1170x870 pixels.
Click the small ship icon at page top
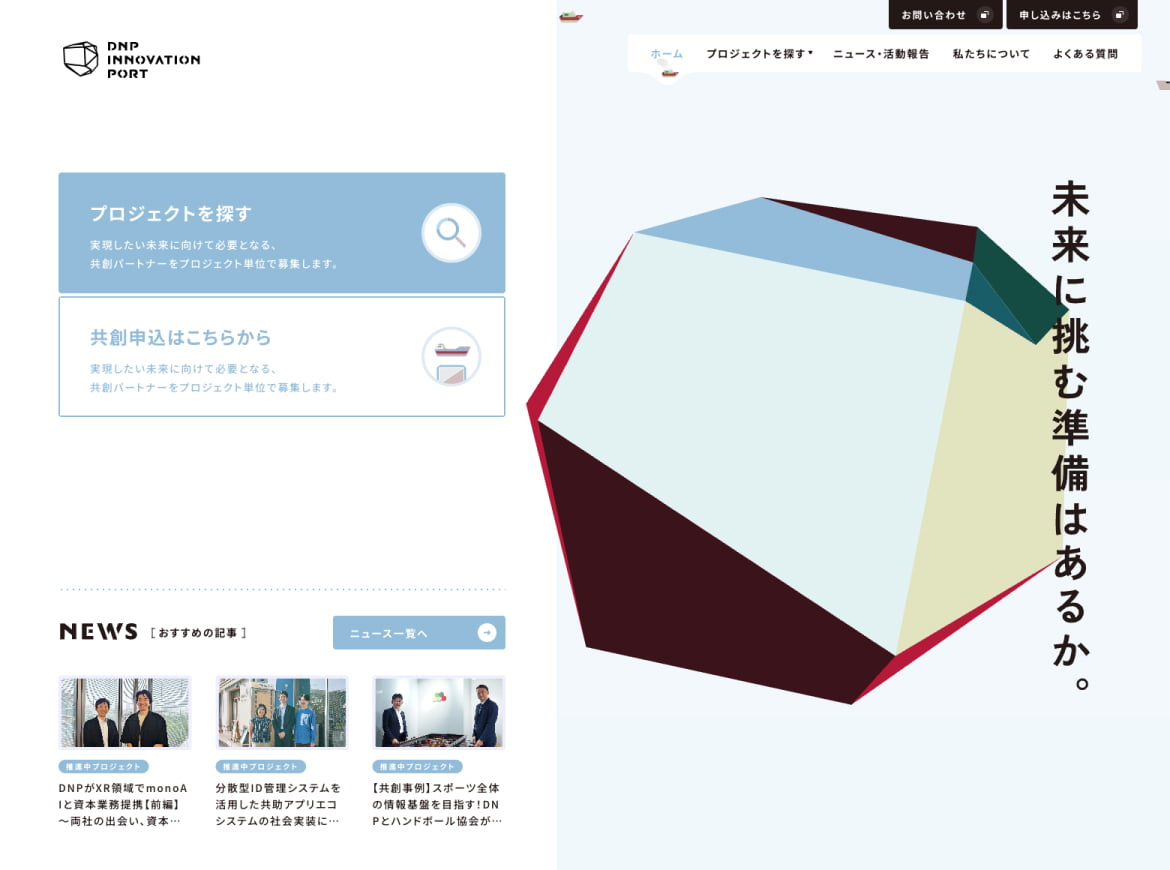coord(570,16)
